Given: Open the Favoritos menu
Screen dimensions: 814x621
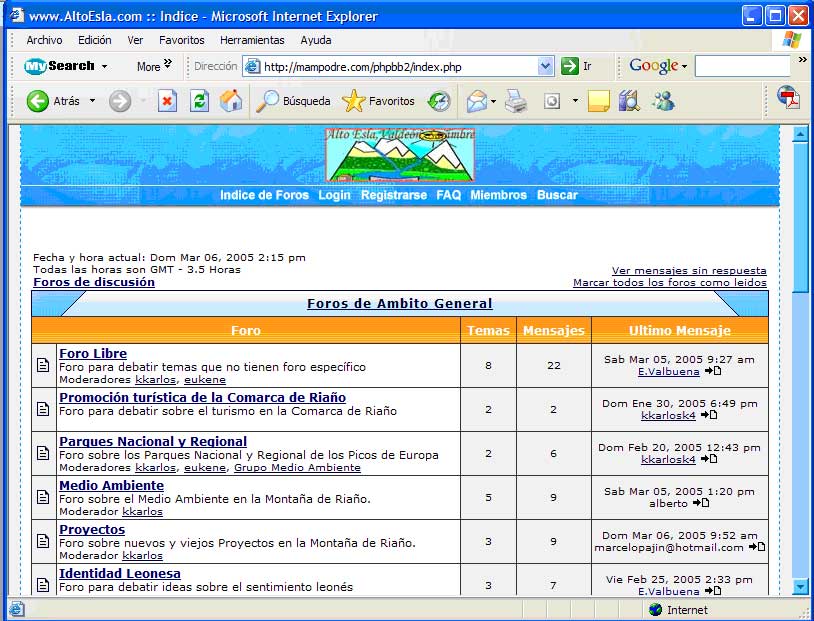Looking at the screenshot, I should (181, 40).
